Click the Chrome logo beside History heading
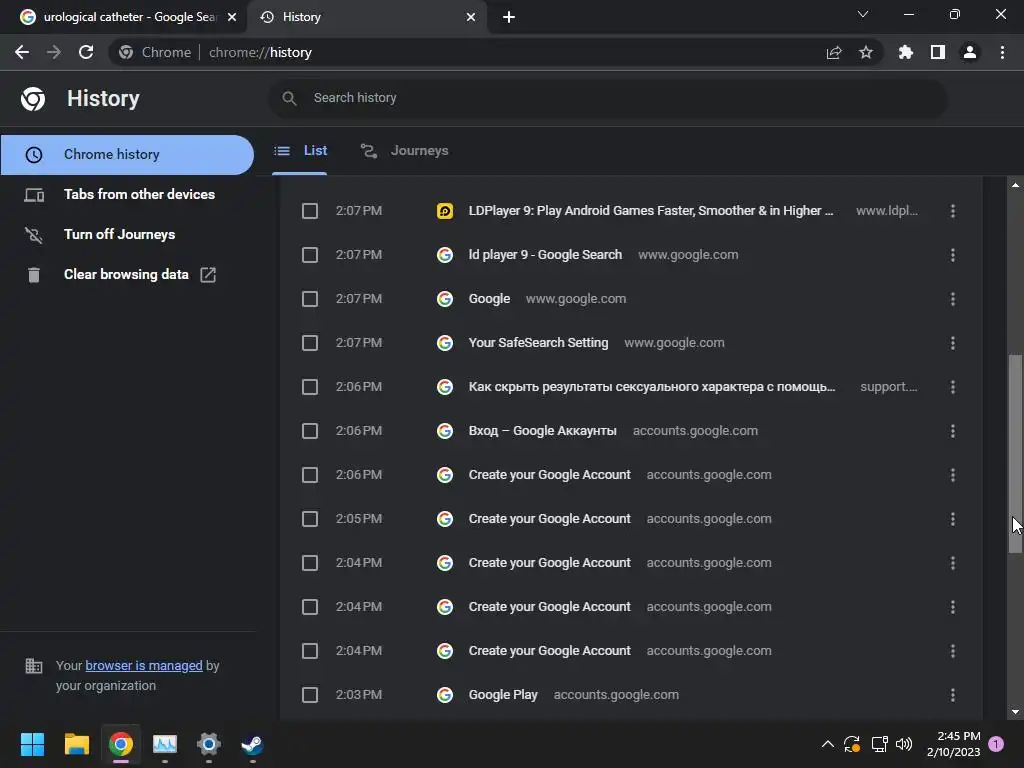Screen dimensions: 1024x768 click(33, 99)
